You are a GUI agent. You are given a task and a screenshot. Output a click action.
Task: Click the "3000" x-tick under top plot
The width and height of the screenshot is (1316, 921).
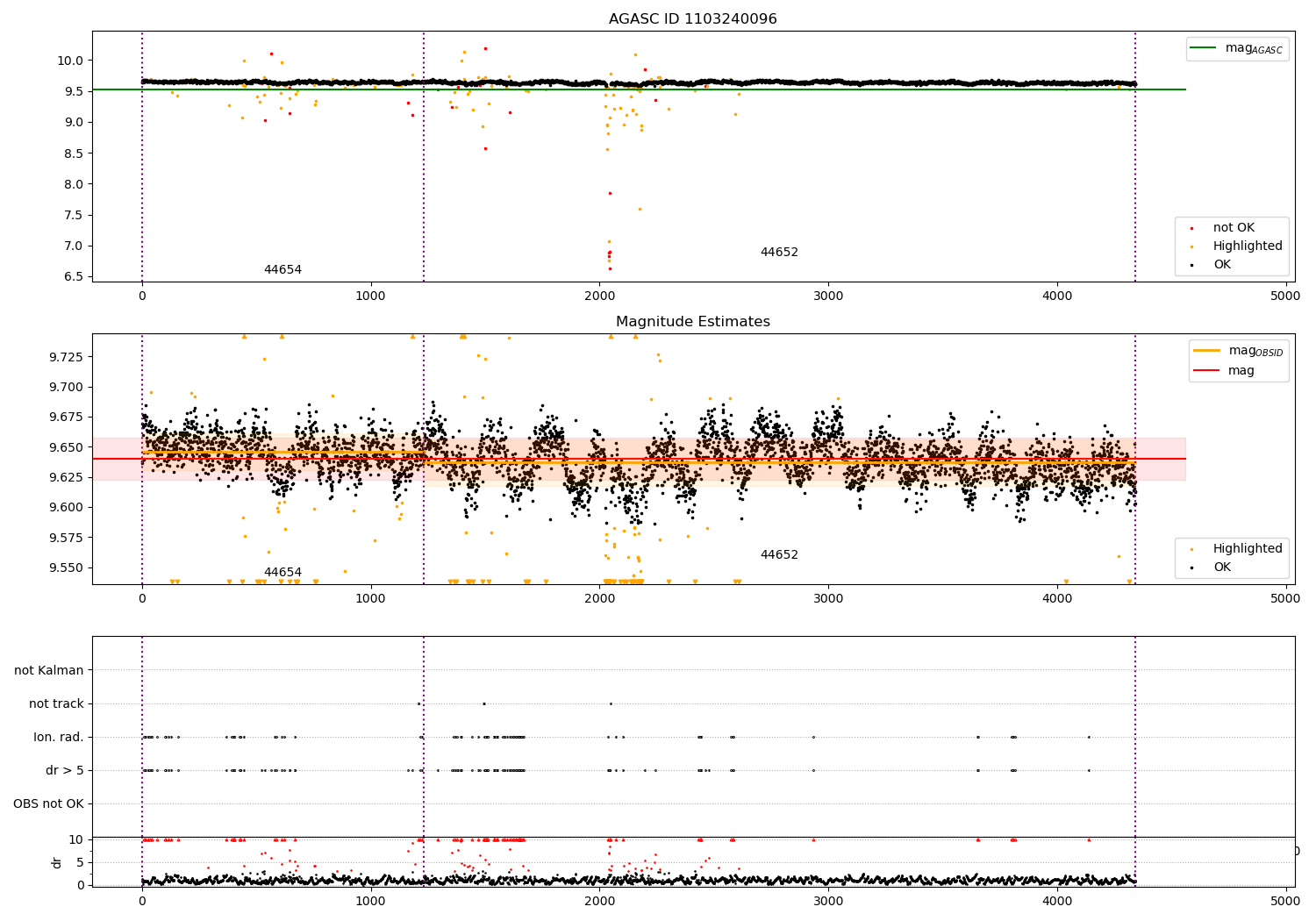828,296
